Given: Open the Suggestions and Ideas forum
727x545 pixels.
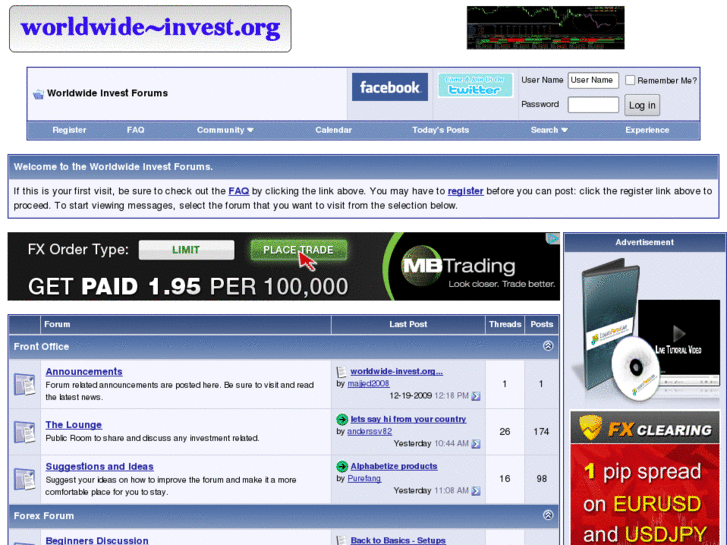Looking at the screenshot, I should (99, 467).
